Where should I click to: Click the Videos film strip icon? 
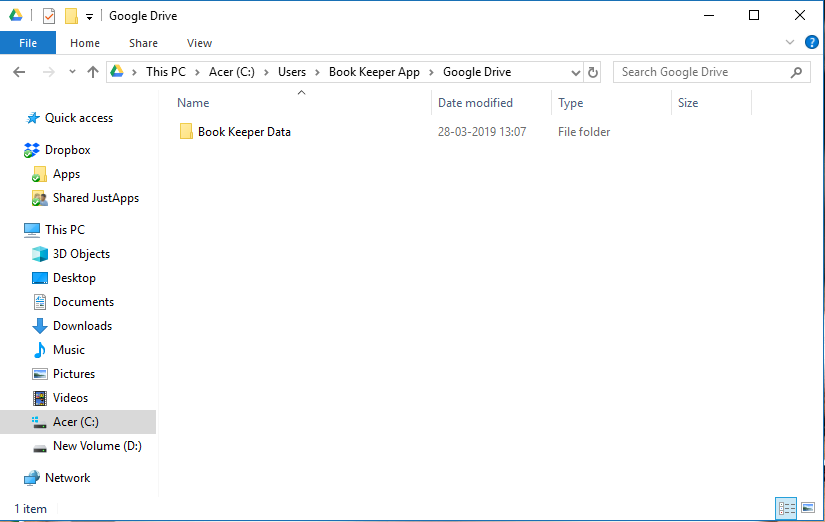tap(40, 398)
